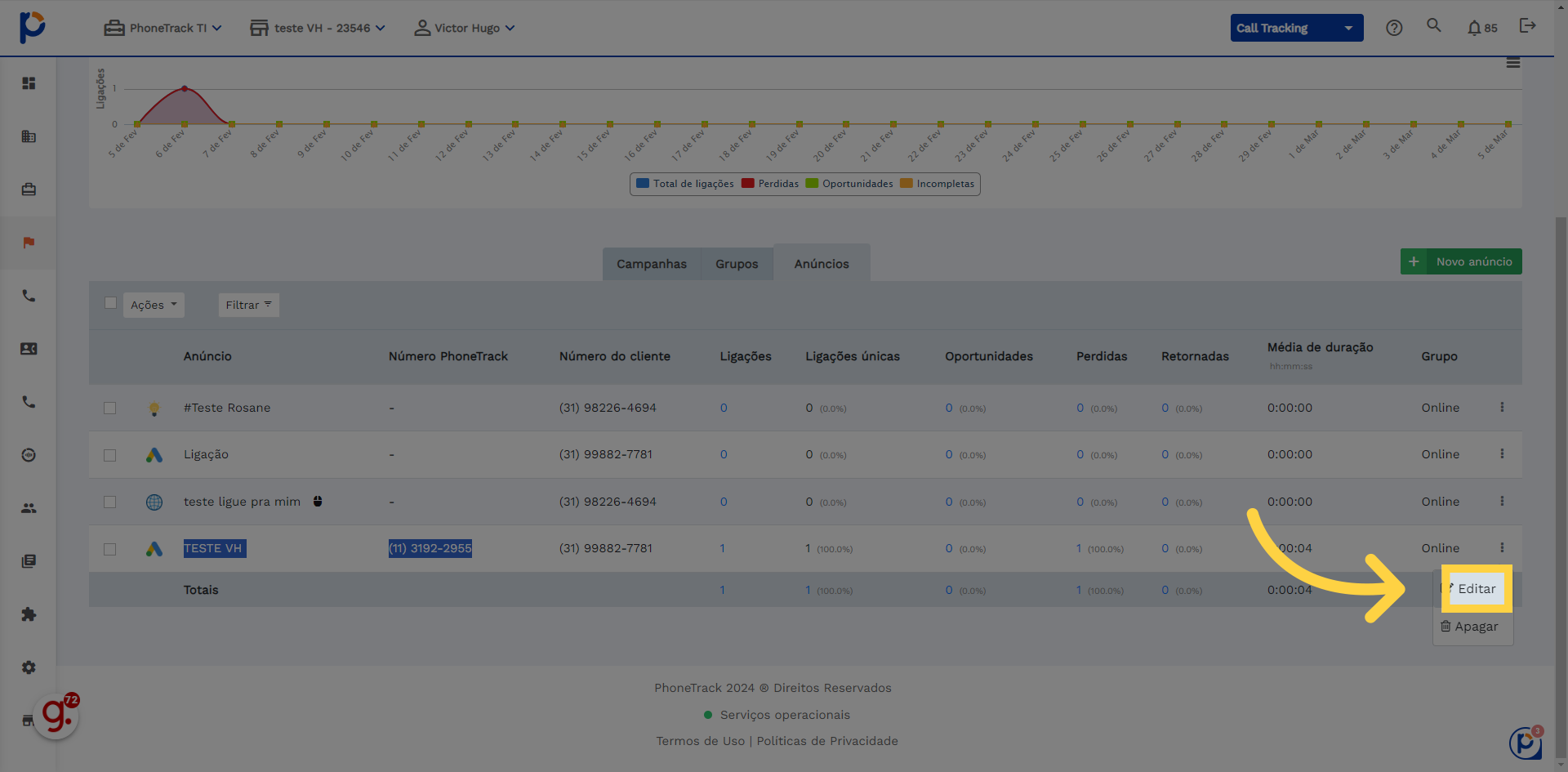Open the round robot face sidebar icon
The height and width of the screenshot is (772, 1568).
(29, 455)
